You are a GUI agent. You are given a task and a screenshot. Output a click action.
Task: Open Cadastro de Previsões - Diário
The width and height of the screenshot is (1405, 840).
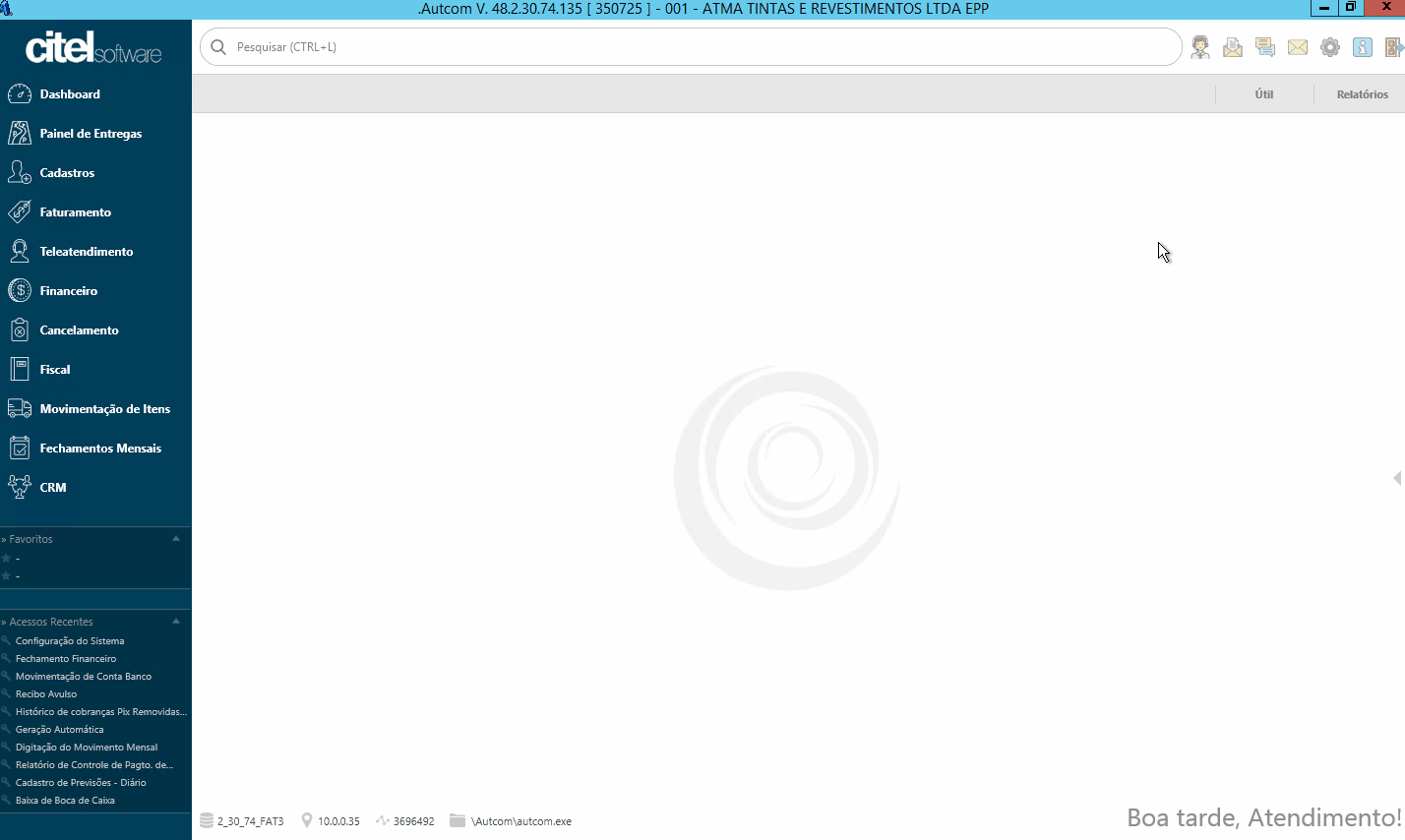[x=81, y=782]
